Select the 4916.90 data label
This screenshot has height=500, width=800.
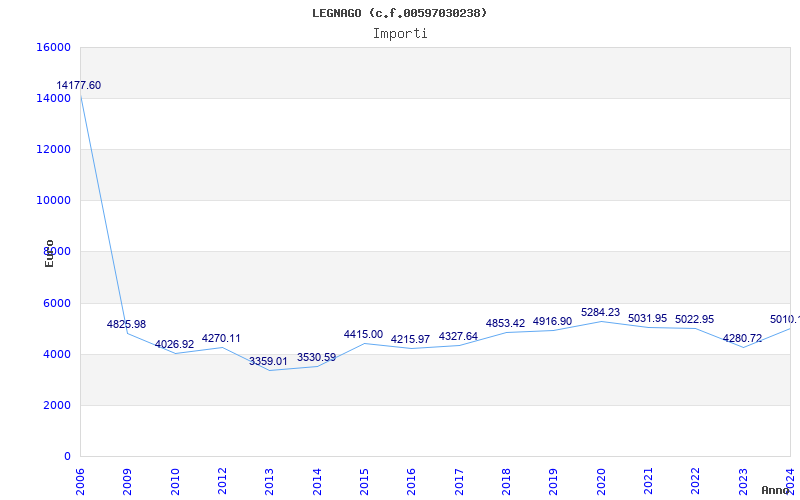(x=553, y=321)
